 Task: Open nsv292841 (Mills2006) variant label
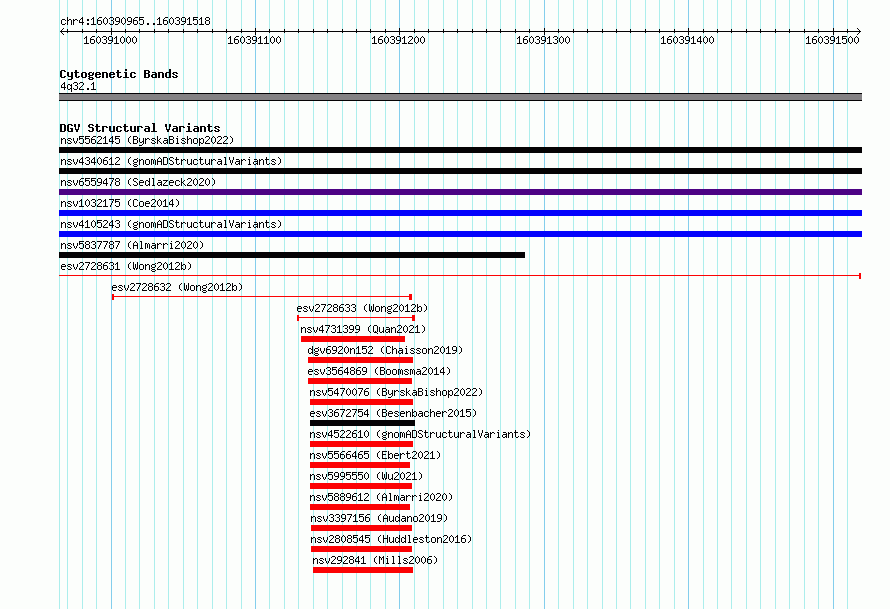(375, 560)
